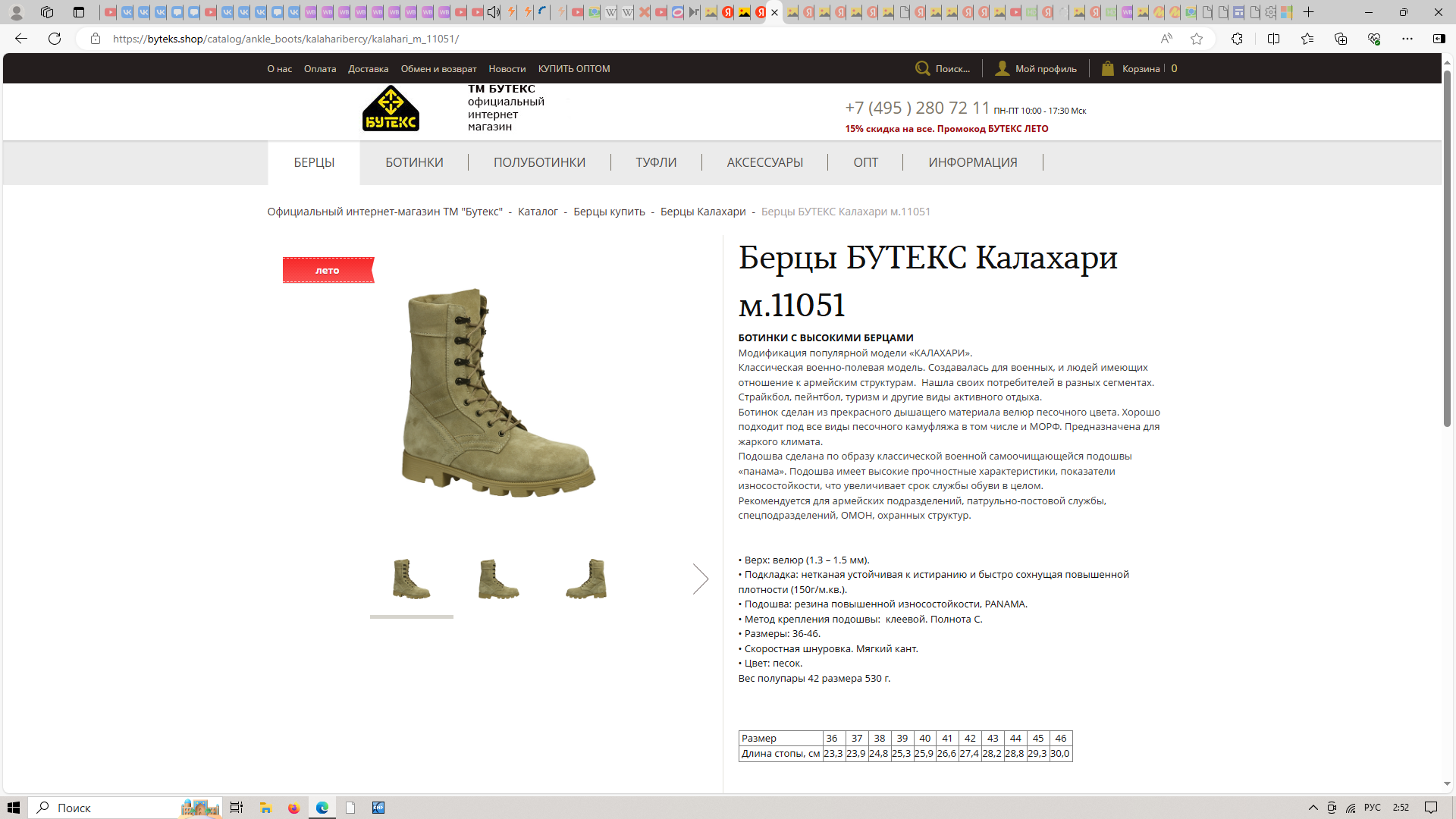Show next product thumbnails arrow
Viewport: 1456px width, 819px height.
(x=700, y=579)
